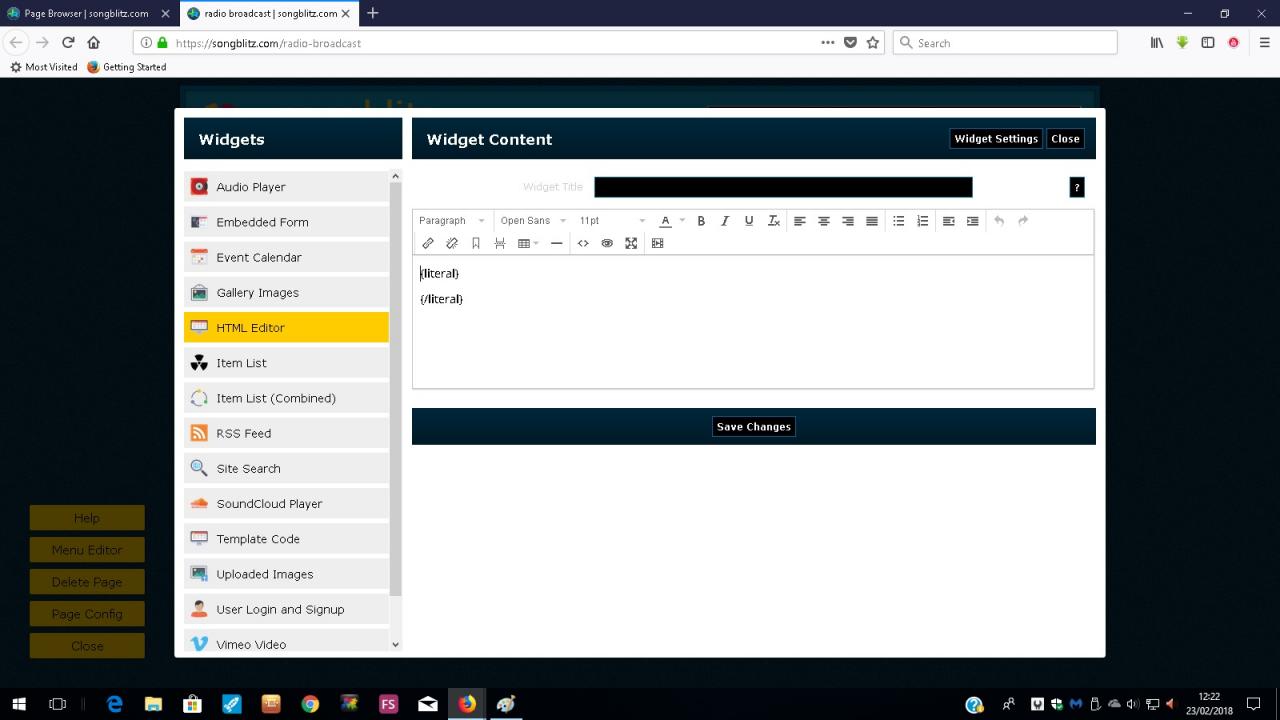Click the Menu Editor button
This screenshot has height=720, width=1280.
87,550
